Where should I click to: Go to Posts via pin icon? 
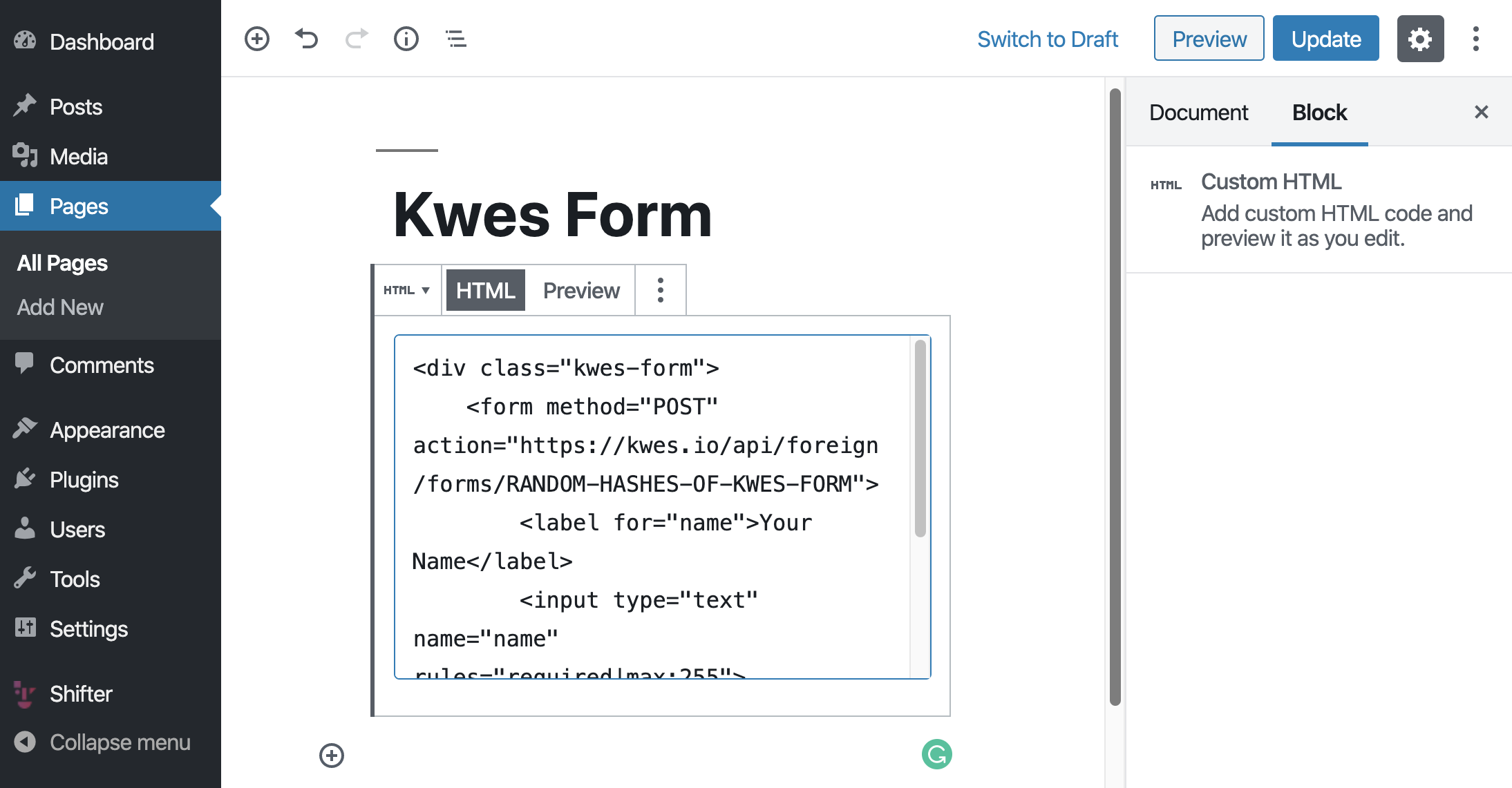[25, 106]
